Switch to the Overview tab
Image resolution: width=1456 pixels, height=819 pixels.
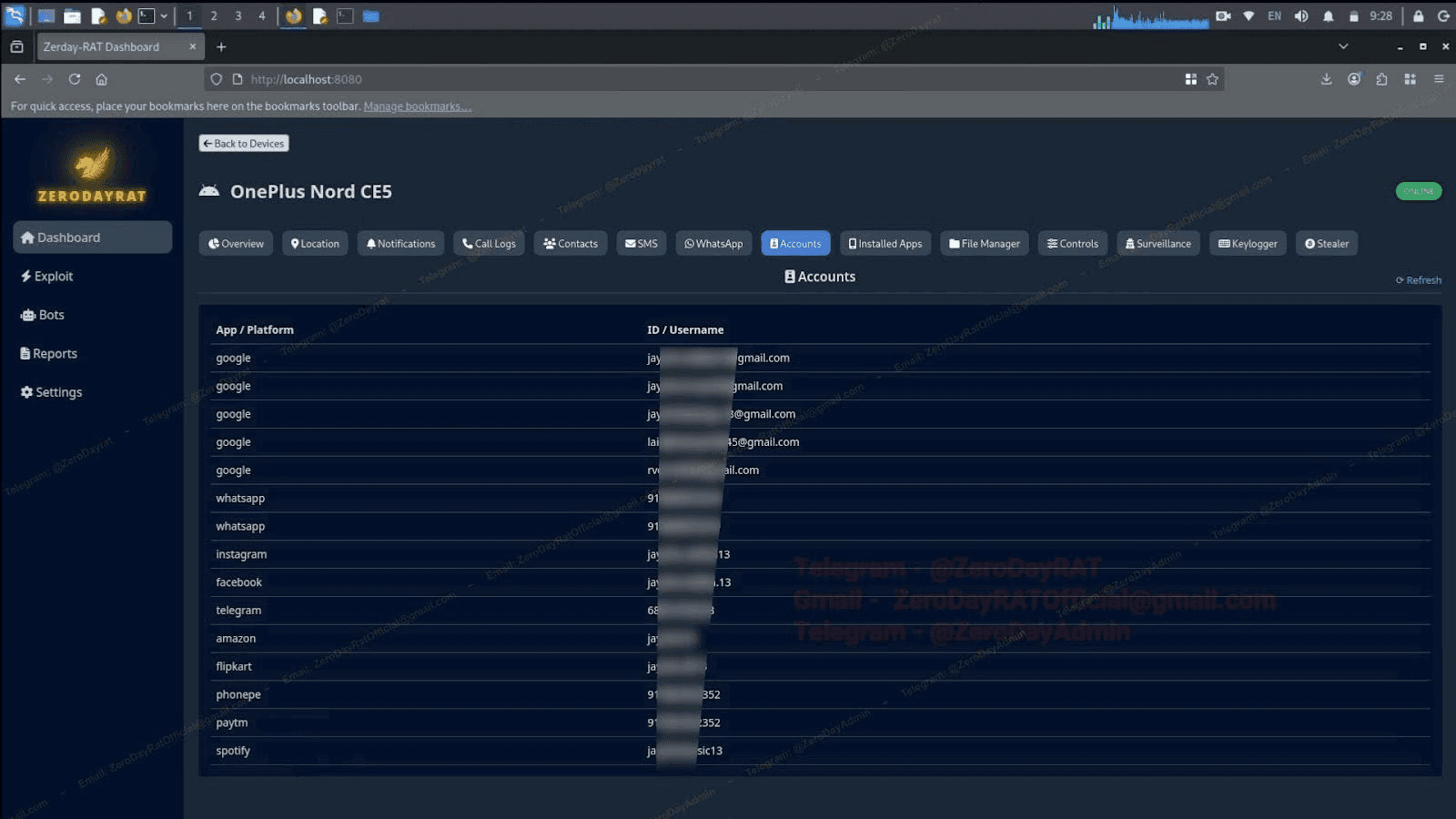click(236, 244)
